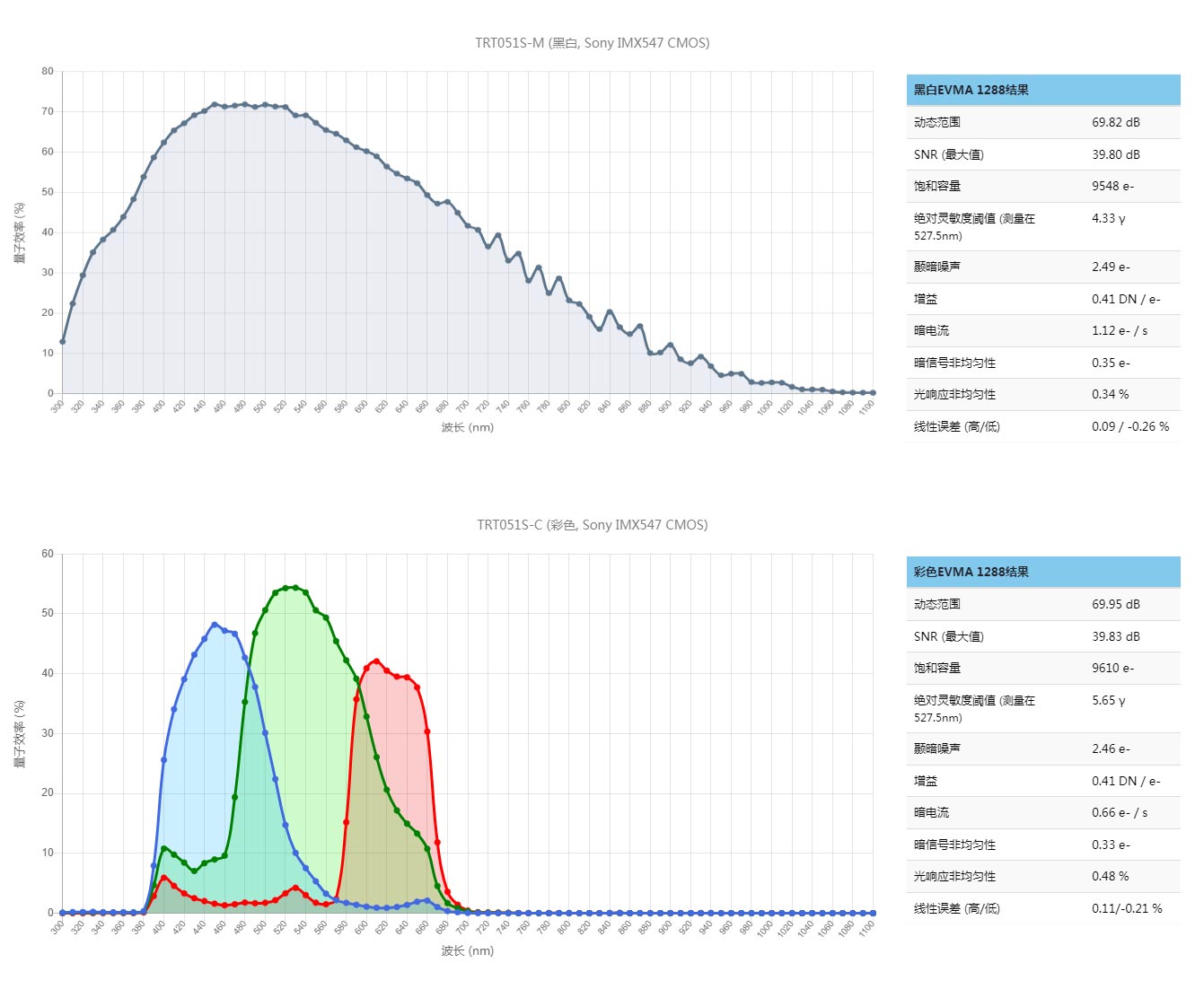Click the 2.49 e- temporal dark noise value

(x=1111, y=267)
